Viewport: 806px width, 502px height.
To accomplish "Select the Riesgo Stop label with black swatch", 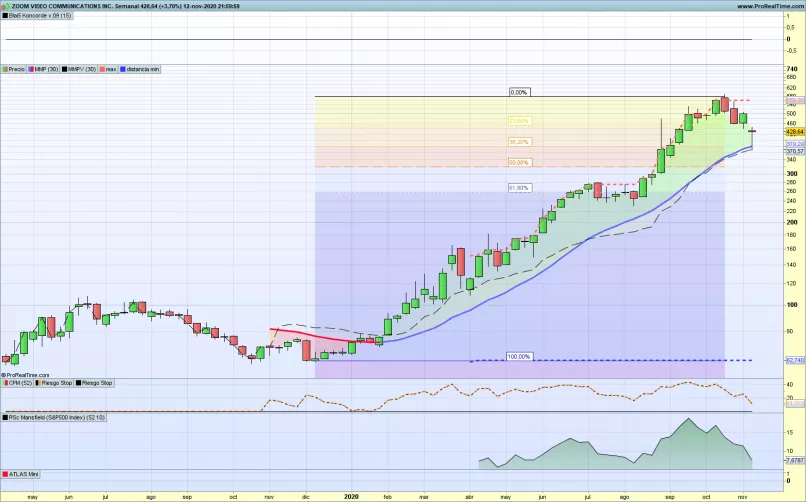I will 94,383.
